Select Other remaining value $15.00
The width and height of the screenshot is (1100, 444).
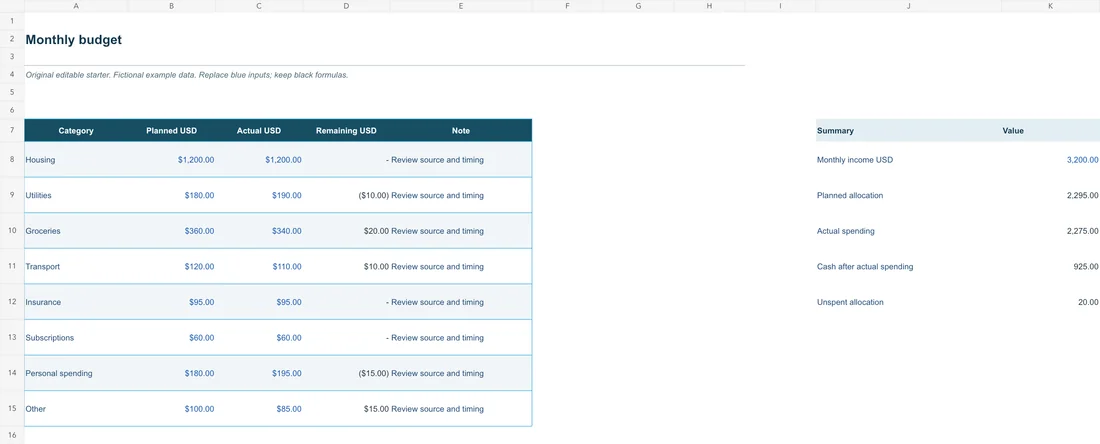point(346,409)
